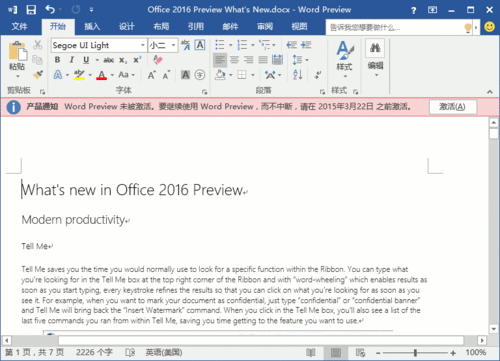Switch to the 布局 Layout tab
Screen dimensions: 500x361
[x=161, y=26]
